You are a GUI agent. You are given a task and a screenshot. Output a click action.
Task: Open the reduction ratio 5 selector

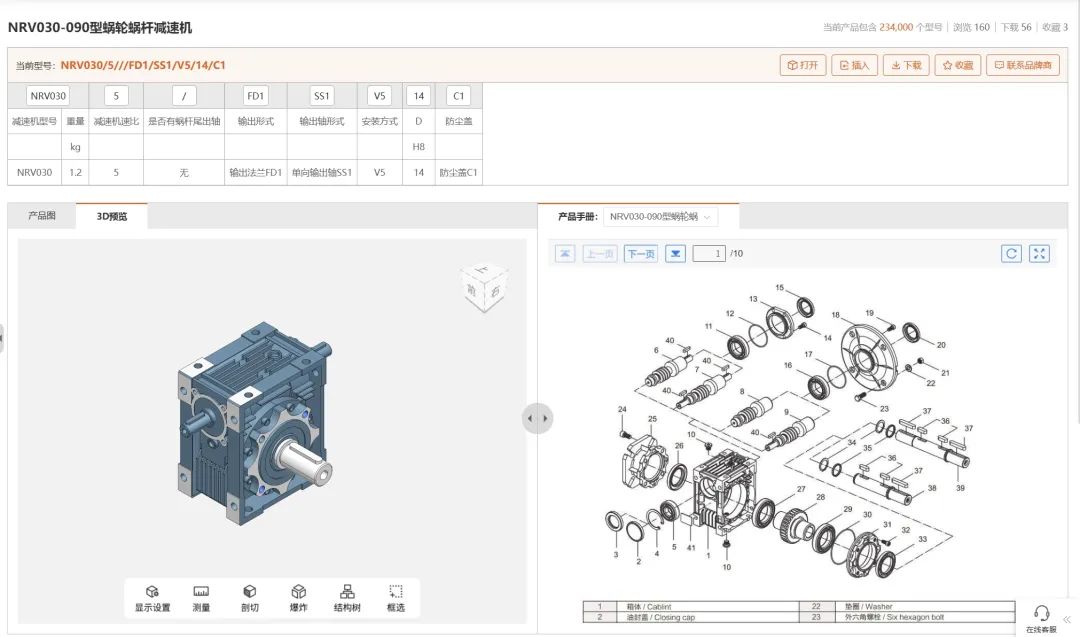[116, 96]
